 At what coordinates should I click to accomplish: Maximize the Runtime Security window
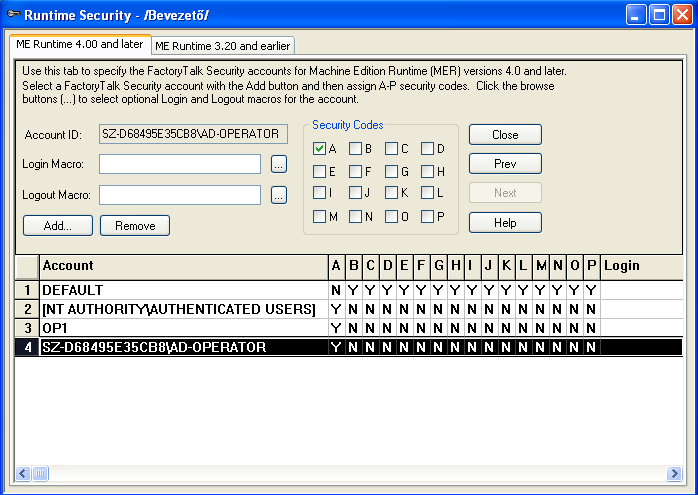[x=659, y=15]
